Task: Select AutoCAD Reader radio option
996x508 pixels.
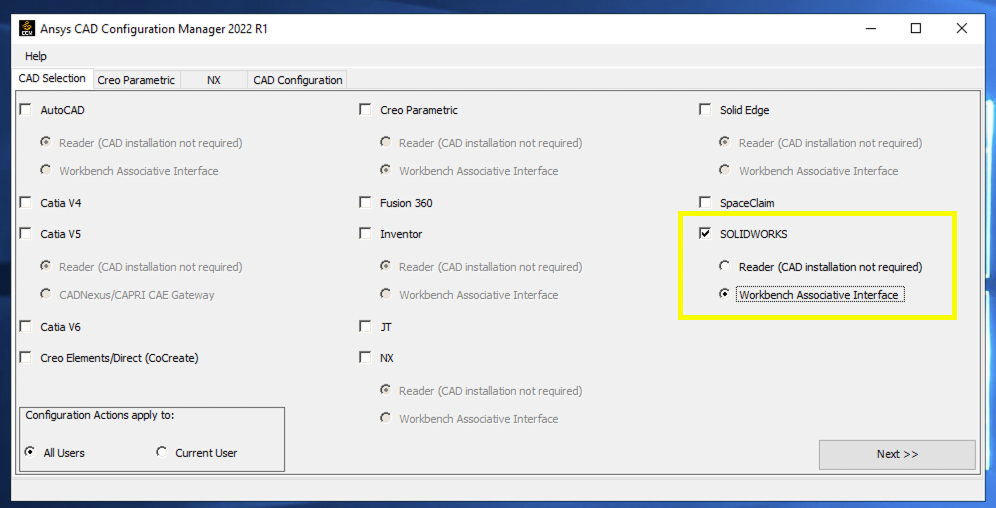Action: tap(45, 142)
